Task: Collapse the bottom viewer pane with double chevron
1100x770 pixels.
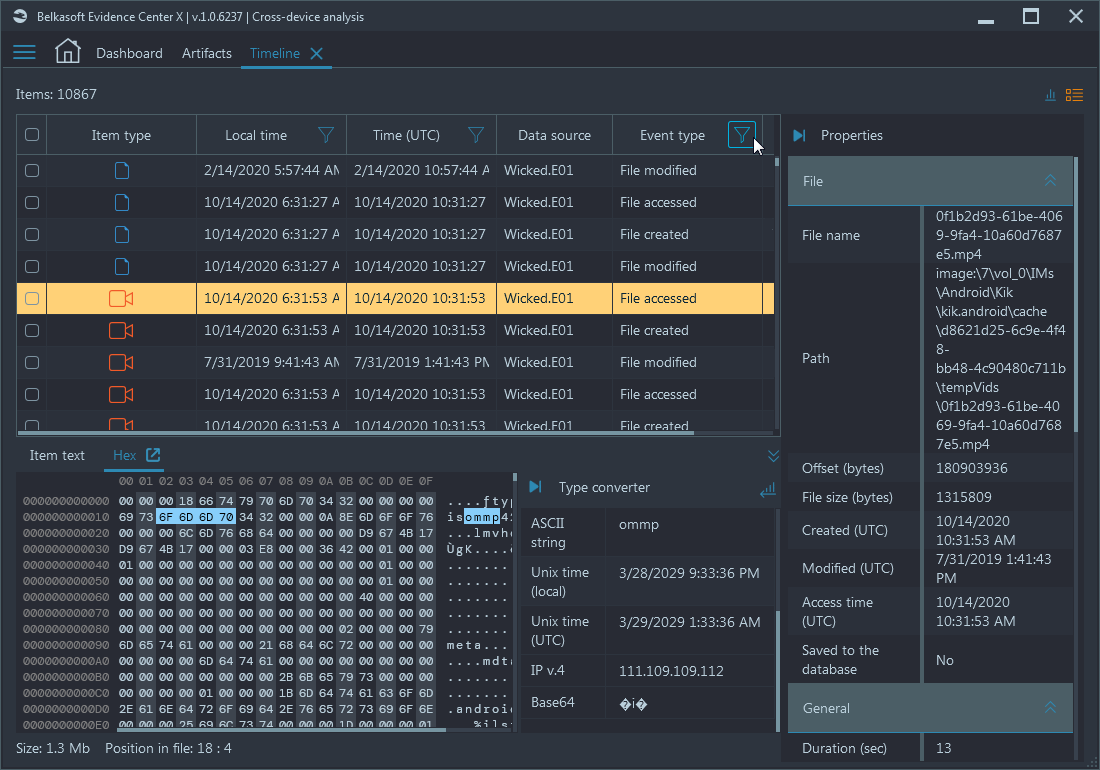Action: [x=773, y=456]
